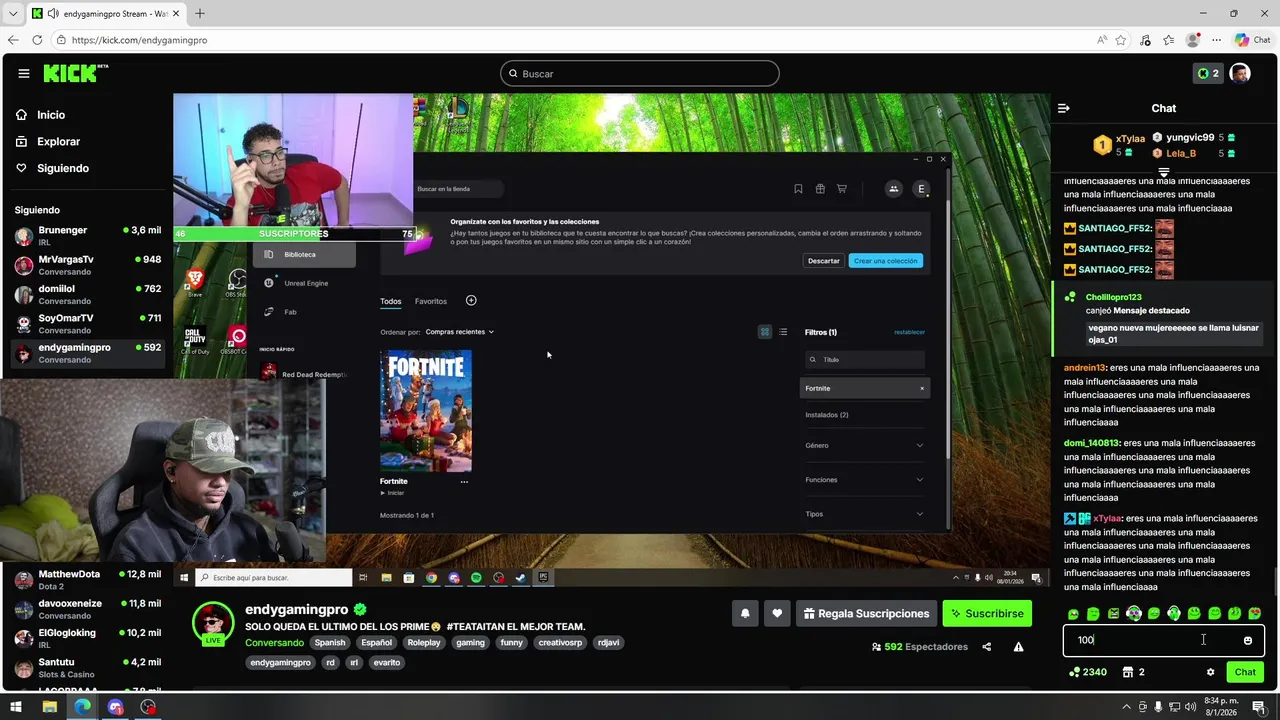
Task: Open chat settings gear icon
Action: click(1210, 672)
